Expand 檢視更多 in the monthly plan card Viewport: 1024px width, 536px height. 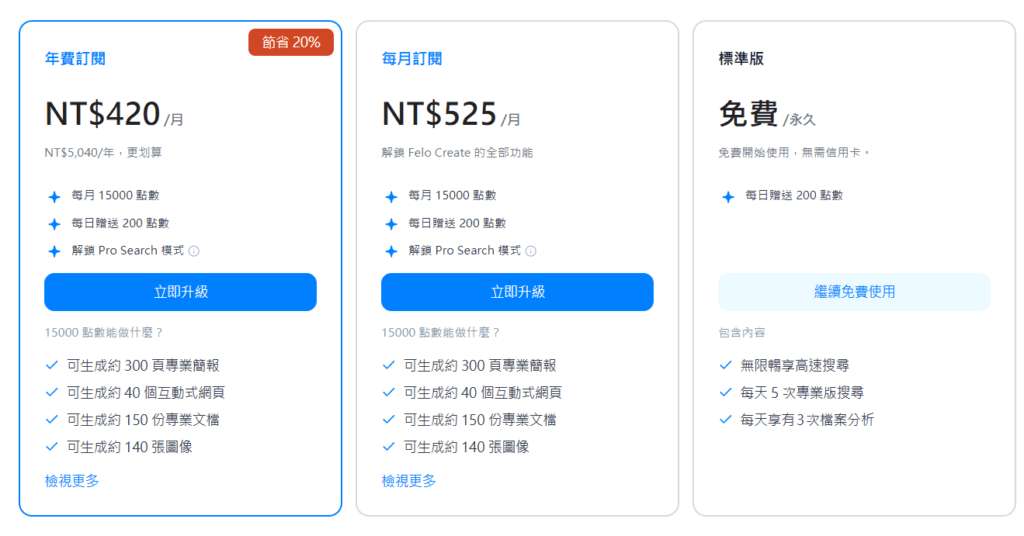click(x=409, y=481)
